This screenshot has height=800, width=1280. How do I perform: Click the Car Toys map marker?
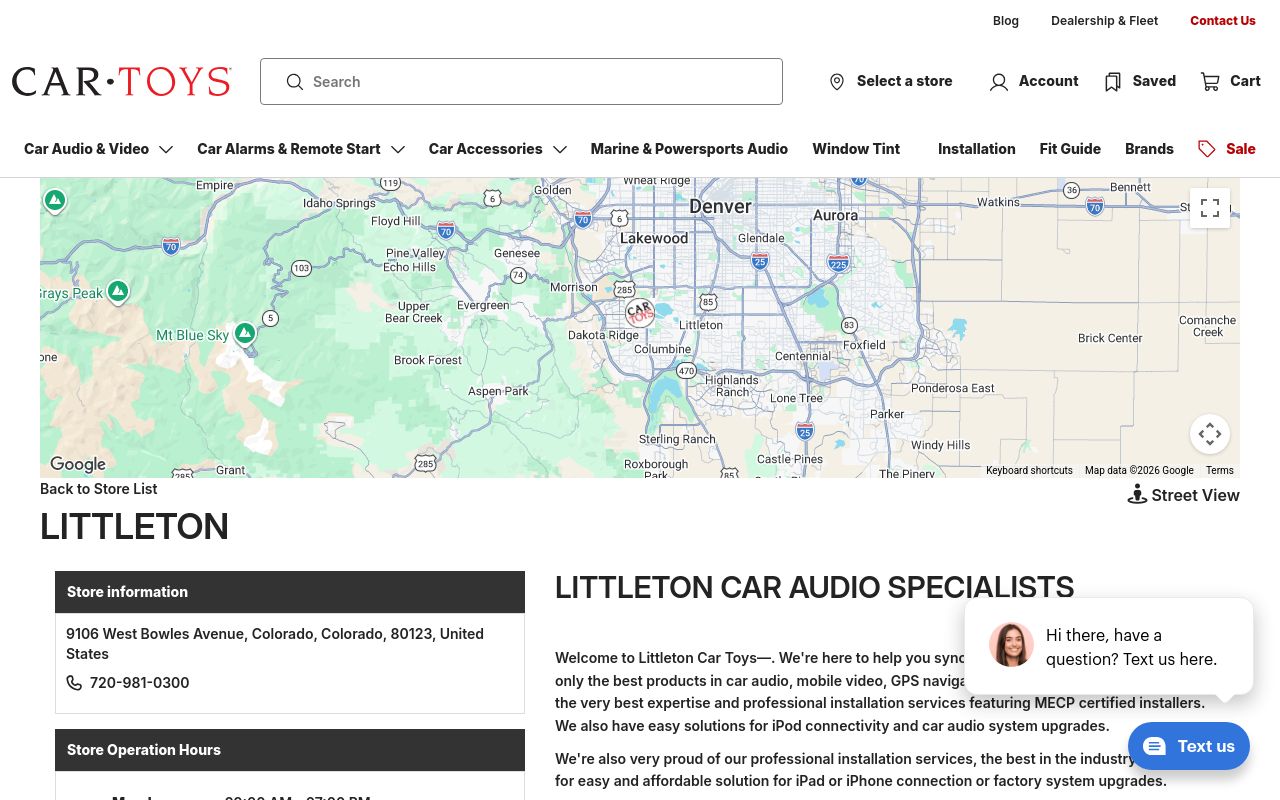640,312
